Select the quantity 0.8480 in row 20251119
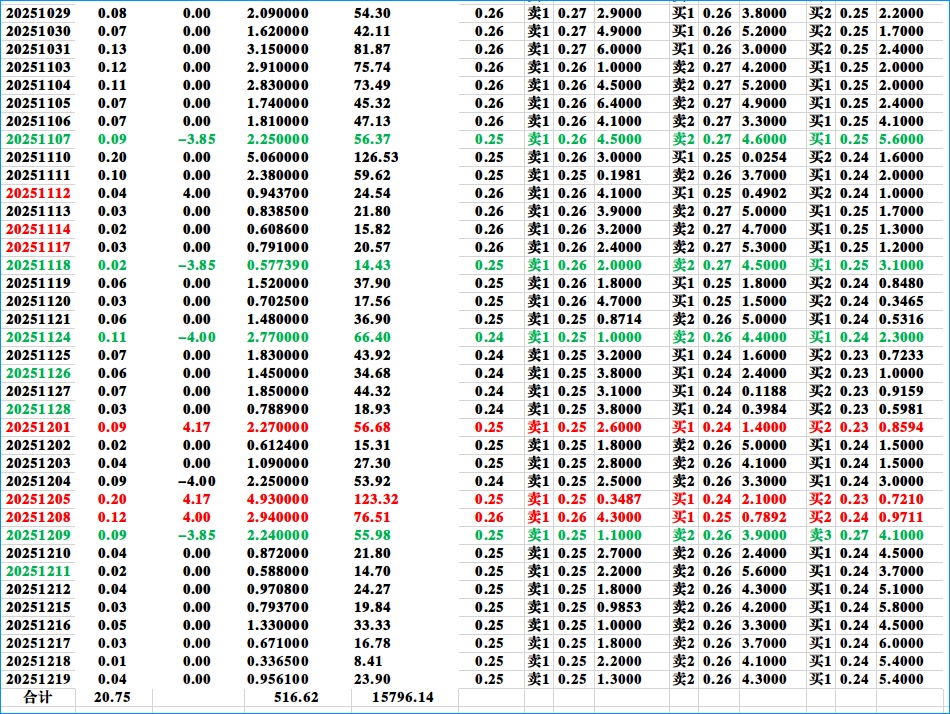 click(x=901, y=284)
